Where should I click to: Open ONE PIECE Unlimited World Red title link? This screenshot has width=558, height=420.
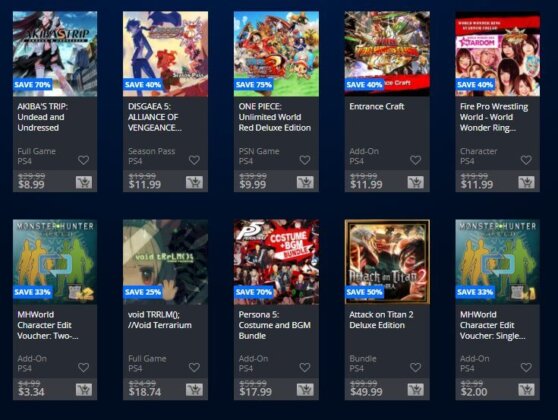[275, 117]
